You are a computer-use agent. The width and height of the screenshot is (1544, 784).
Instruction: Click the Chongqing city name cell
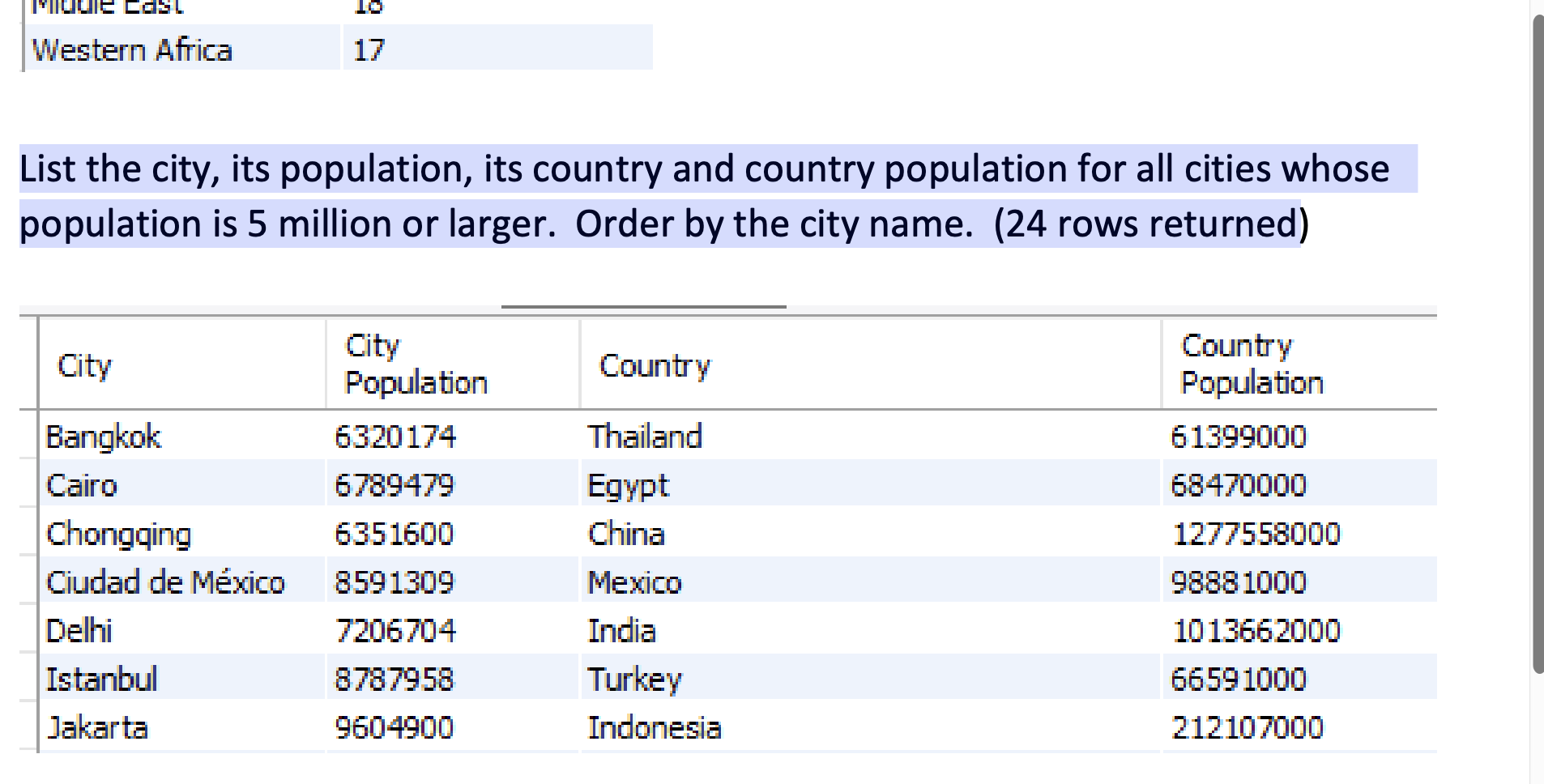[118, 533]
